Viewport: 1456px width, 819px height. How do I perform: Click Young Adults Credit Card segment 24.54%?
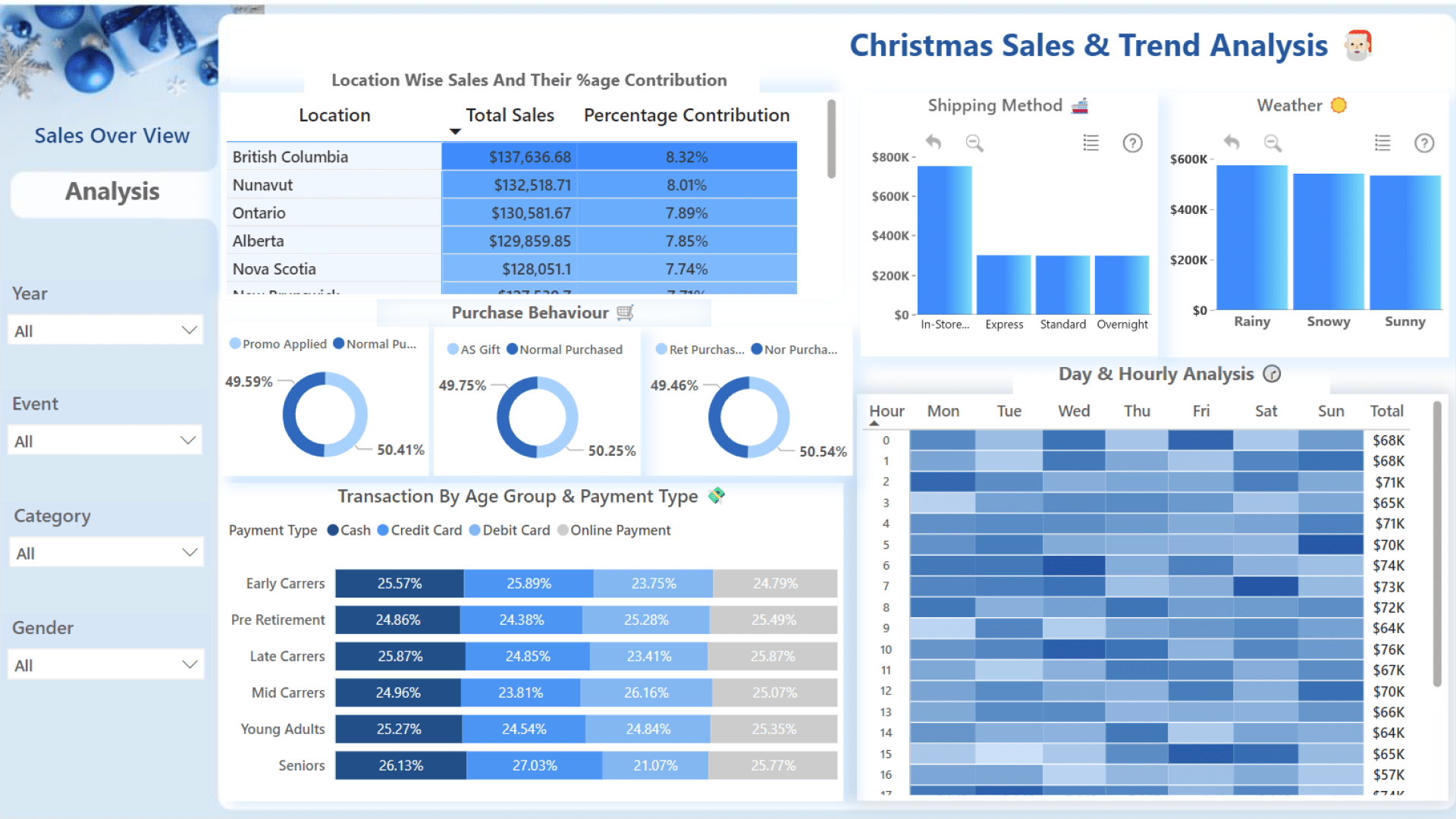tap(523, 729)
